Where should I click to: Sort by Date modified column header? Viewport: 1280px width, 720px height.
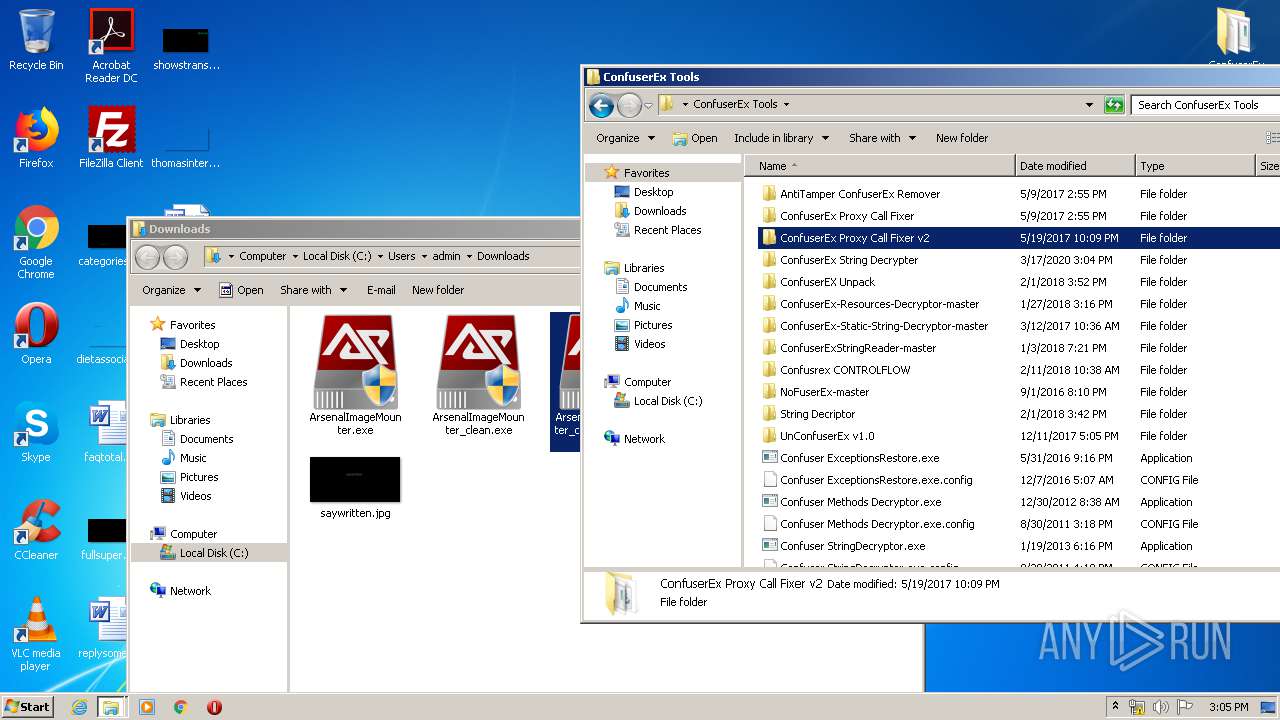[1075, 166]
